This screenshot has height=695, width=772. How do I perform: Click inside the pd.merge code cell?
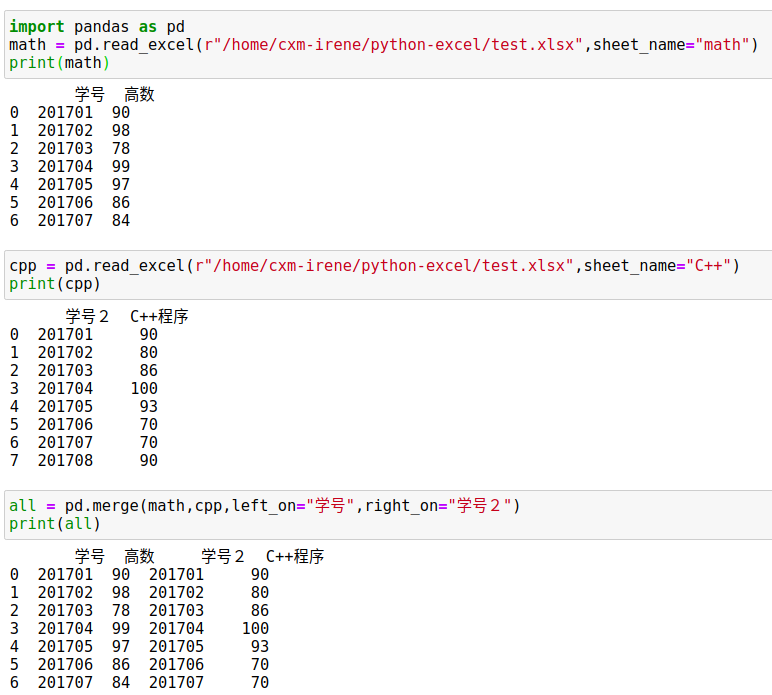(x=389, y=514)
